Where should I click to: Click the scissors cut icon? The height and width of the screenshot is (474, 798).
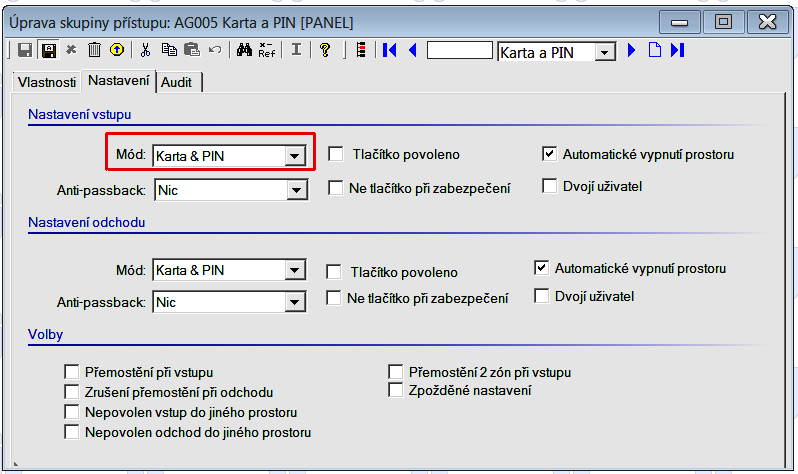coord(146,50)
